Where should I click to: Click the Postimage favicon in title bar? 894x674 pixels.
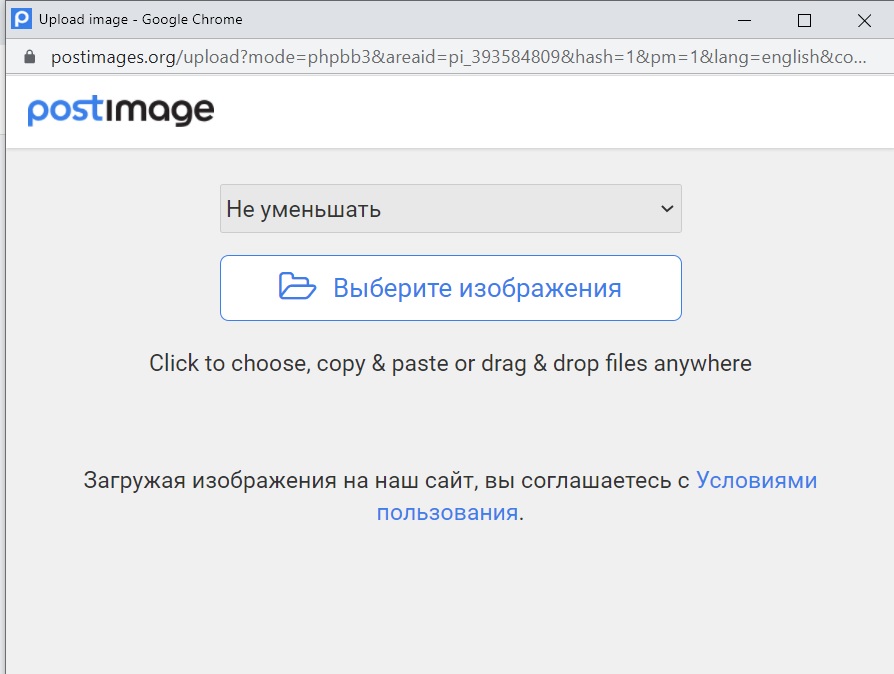pyautogui.click(x=22, y=19)
